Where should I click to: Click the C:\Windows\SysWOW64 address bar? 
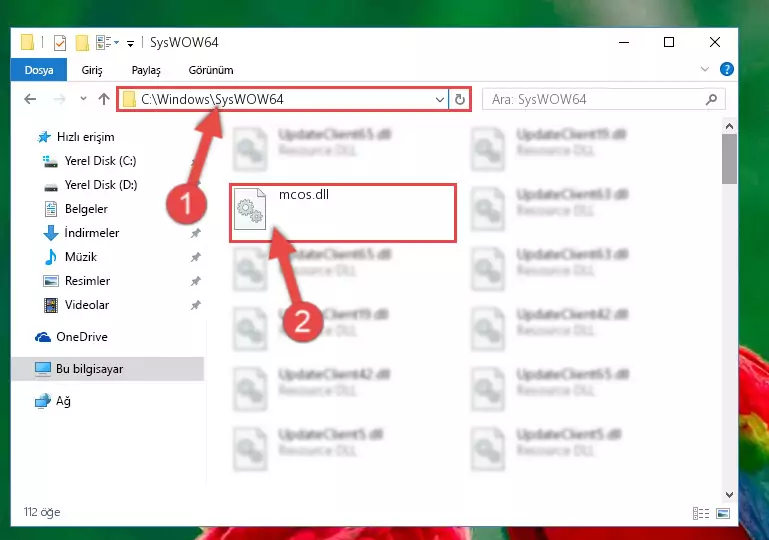pos(282,100)
